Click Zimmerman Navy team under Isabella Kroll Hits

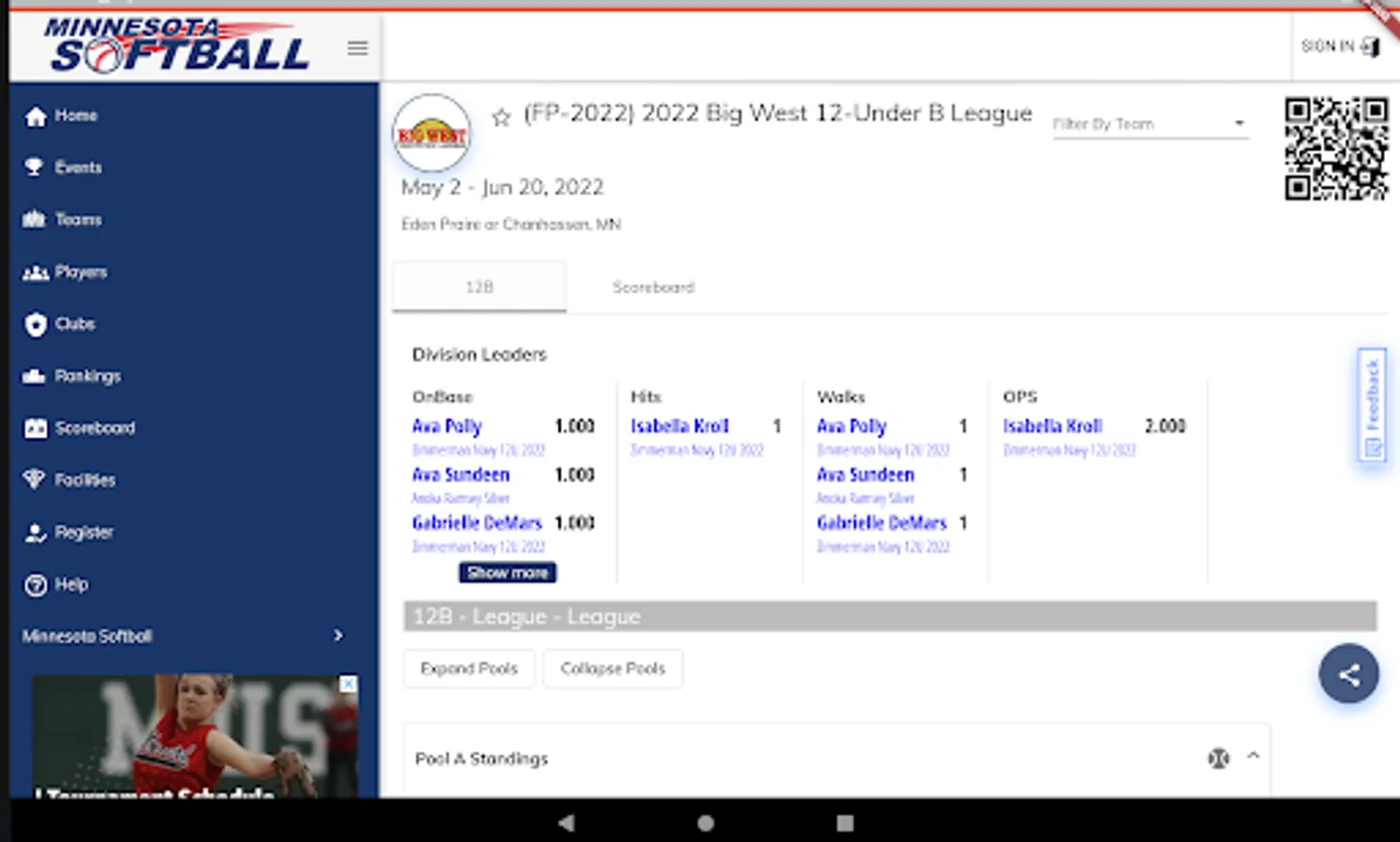click(697, 451)
